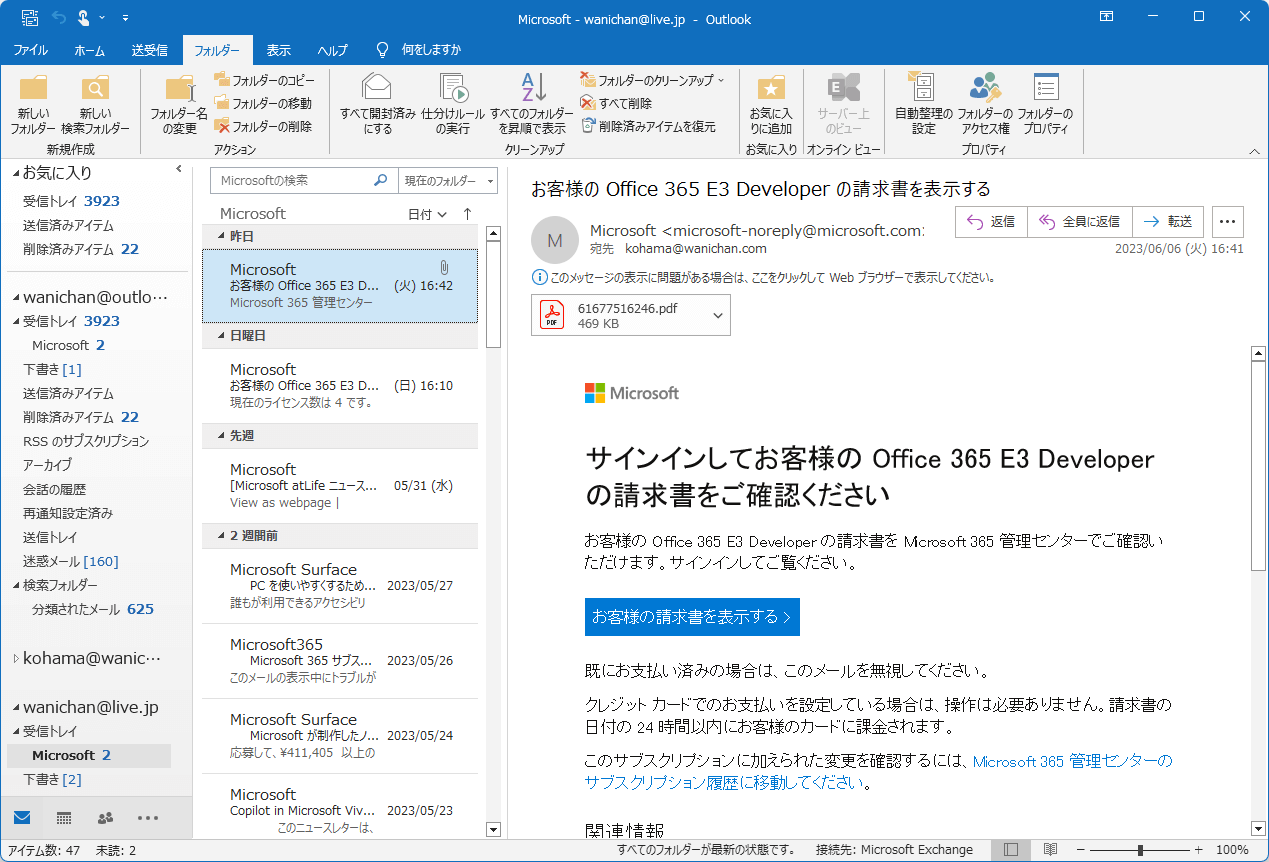Screen dimensions: 1269x862
Task: Create a new folder with 新しいフォルダー
Action: pyautogui.click(x=34, y=106)
